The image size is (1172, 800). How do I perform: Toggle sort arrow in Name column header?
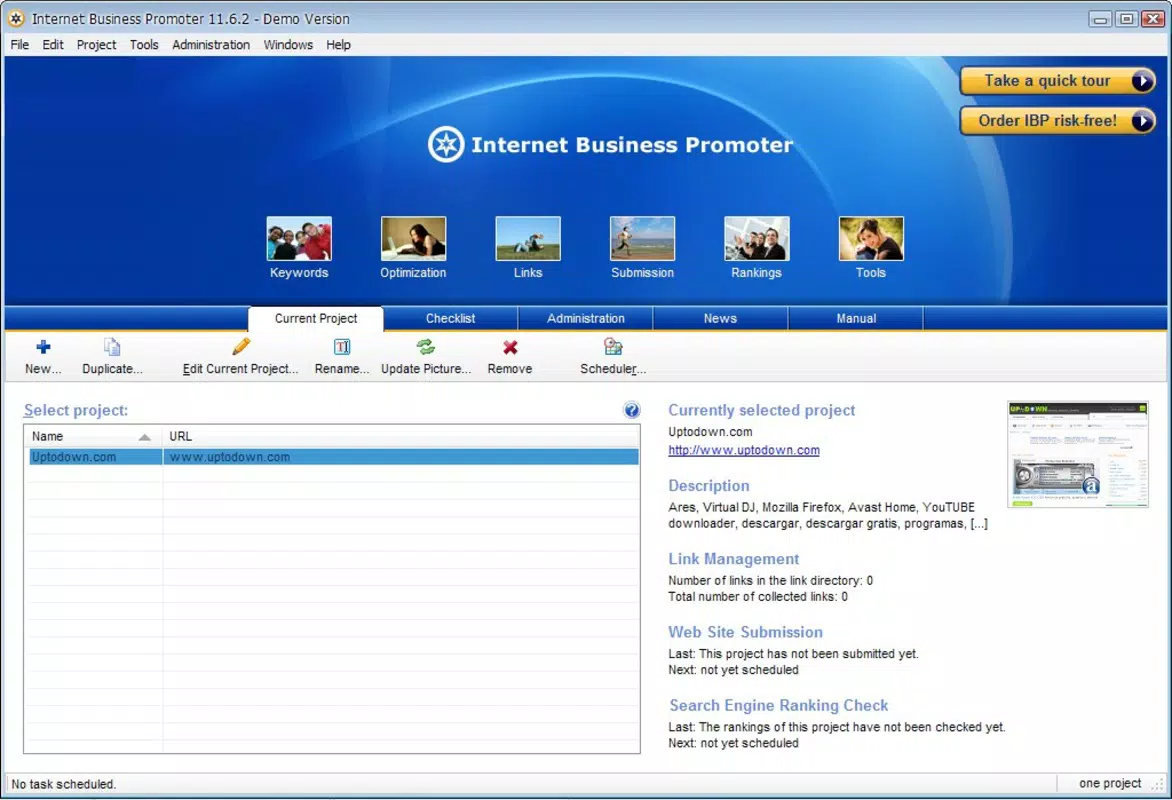pos(144,437)
